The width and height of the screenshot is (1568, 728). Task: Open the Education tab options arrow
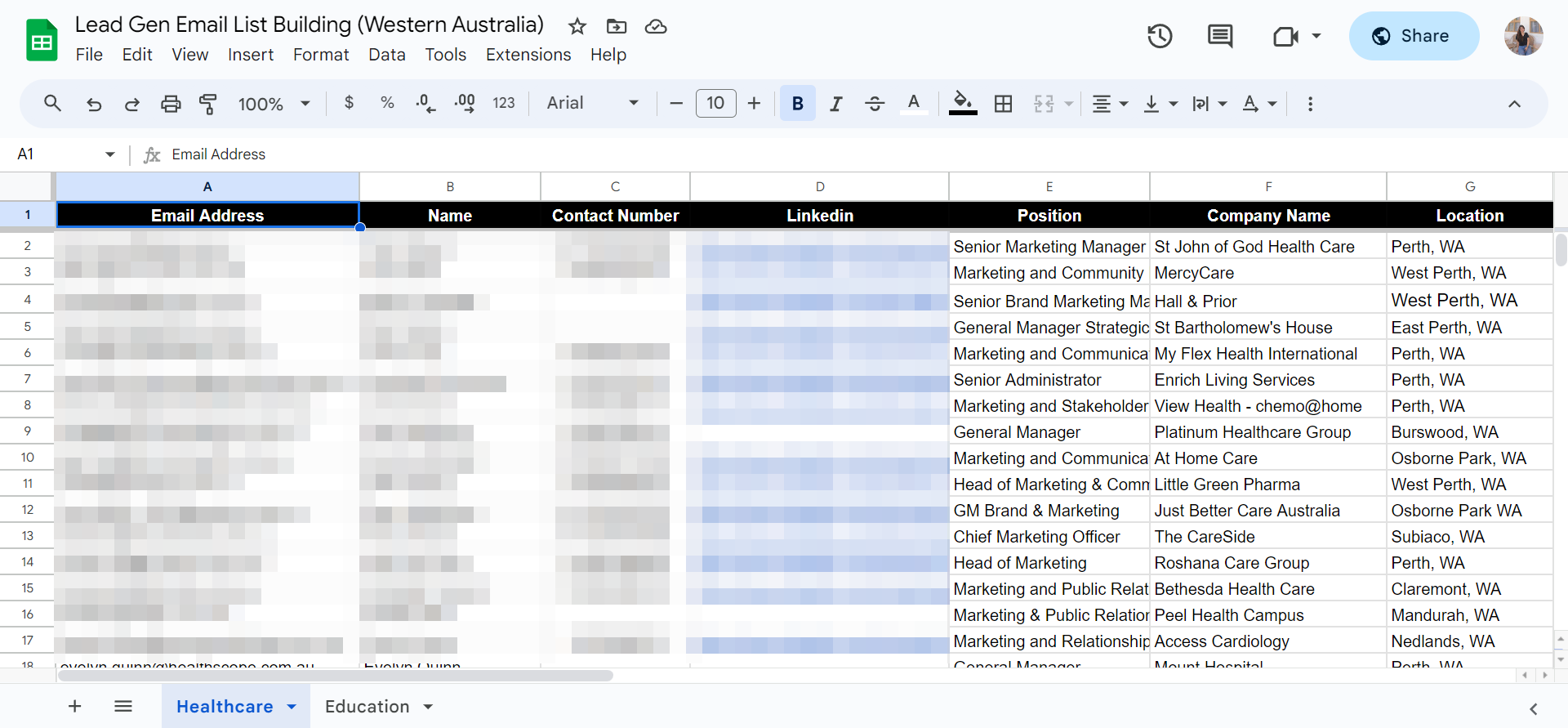click(x=428, y=707)
